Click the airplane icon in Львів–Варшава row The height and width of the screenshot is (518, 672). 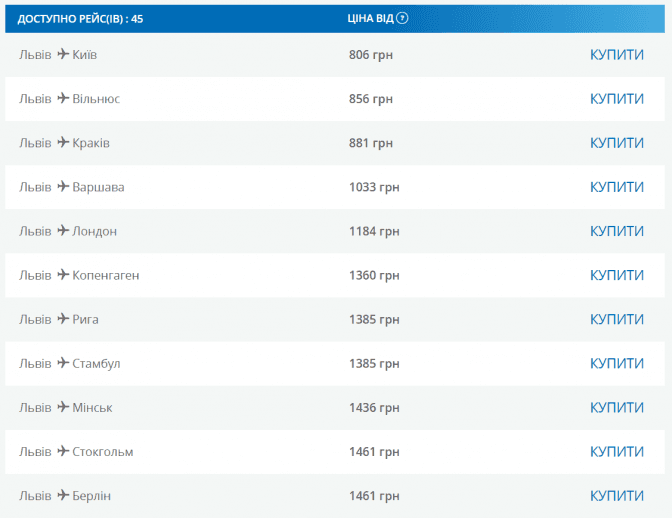pyautogui.click(x=63, y=186)
